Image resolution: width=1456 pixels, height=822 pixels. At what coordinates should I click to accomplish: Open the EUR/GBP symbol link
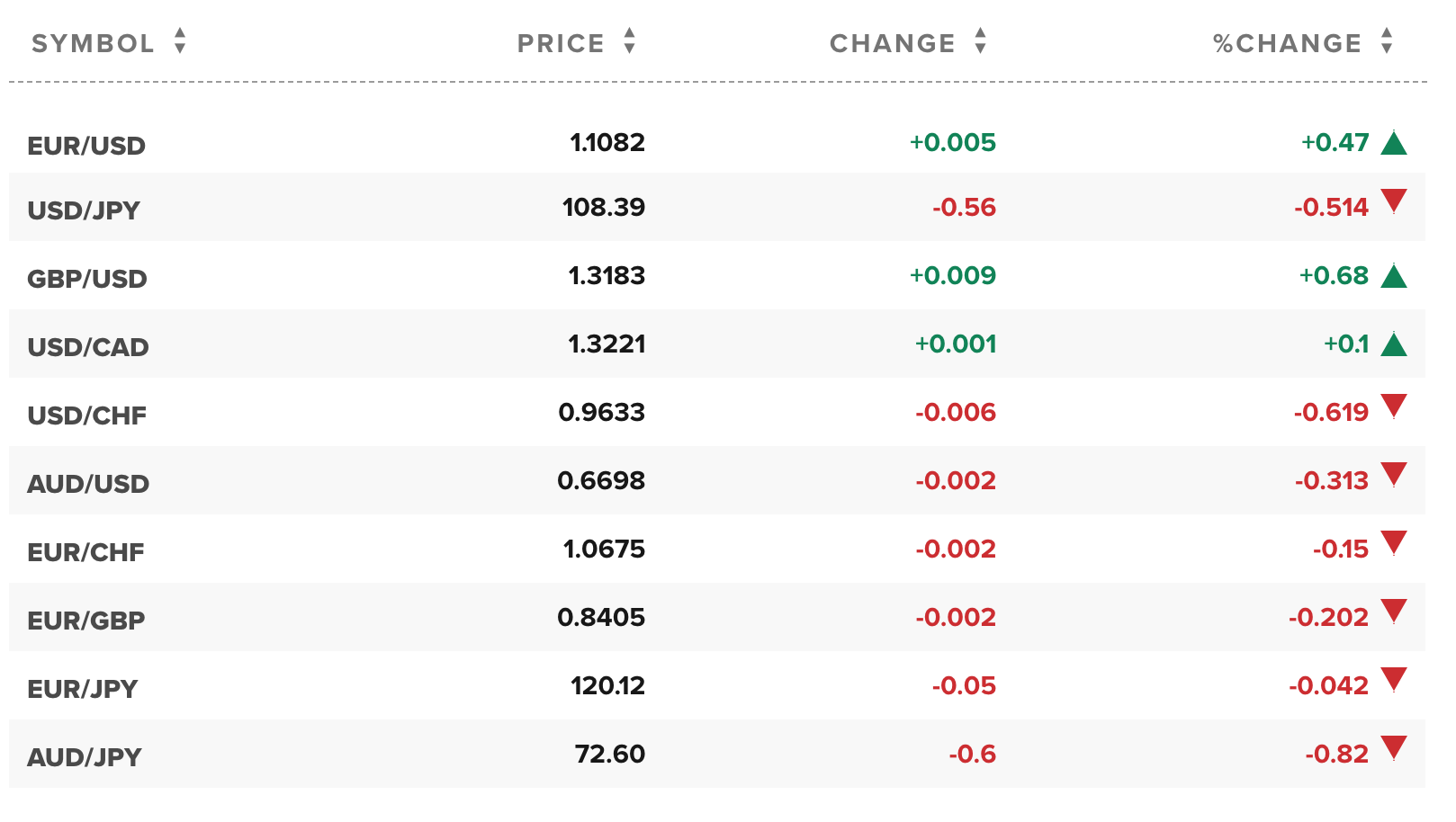[86, 621]
